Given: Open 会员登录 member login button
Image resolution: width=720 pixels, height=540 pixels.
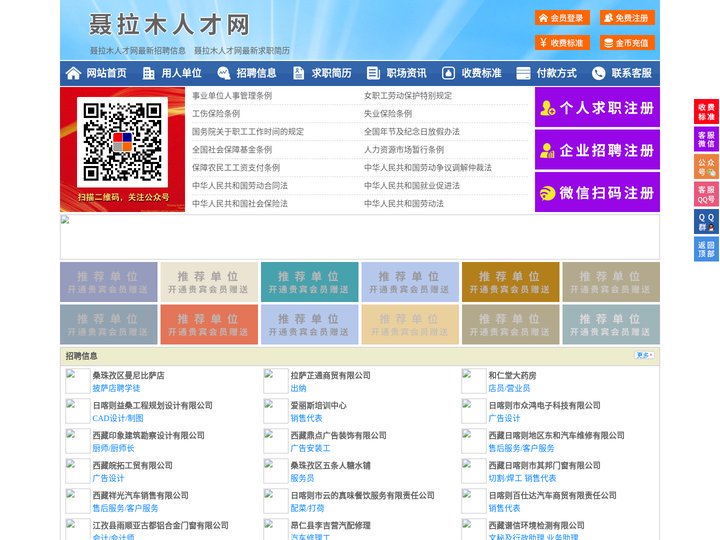Looking at the screenshot, I should [x=562, y=18].
